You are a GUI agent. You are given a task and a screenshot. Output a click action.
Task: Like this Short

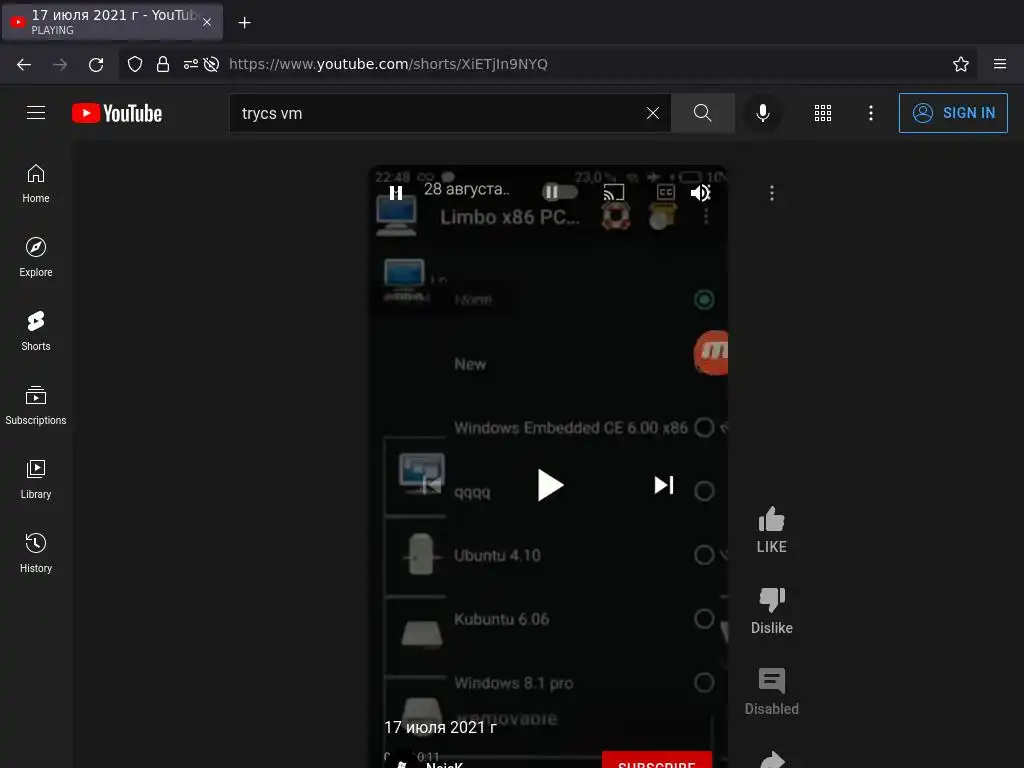[x=771, y=530]
